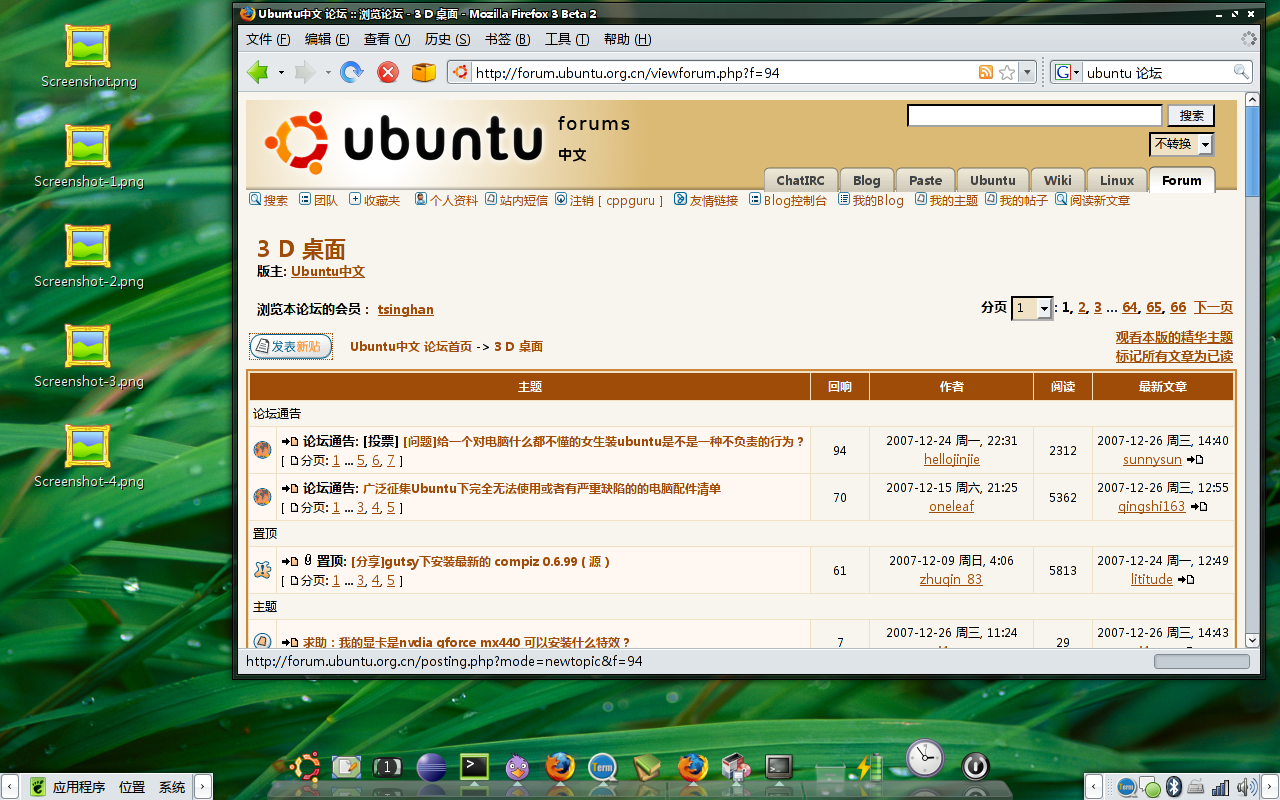Click the Ubuntu logo icon in the dock
Viewport: 1280px width, 800px height.
(305, 768)
